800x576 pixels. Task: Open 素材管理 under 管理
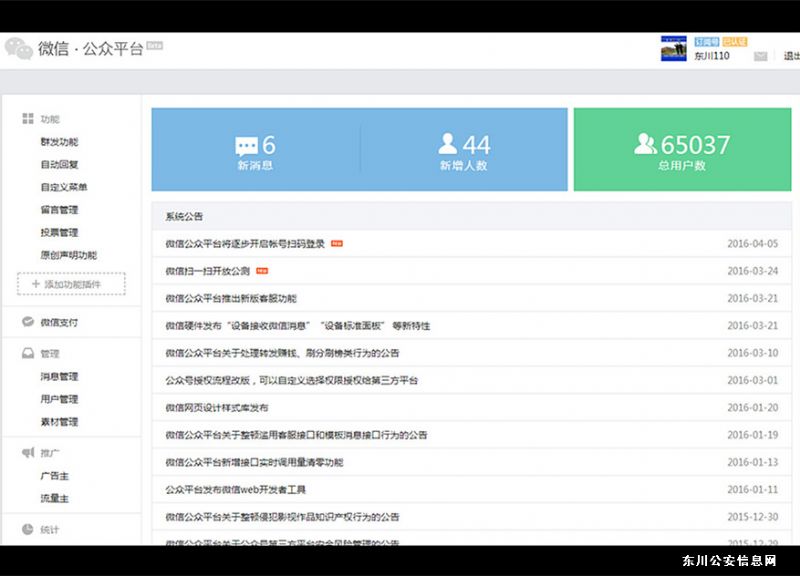coord(59,422)
